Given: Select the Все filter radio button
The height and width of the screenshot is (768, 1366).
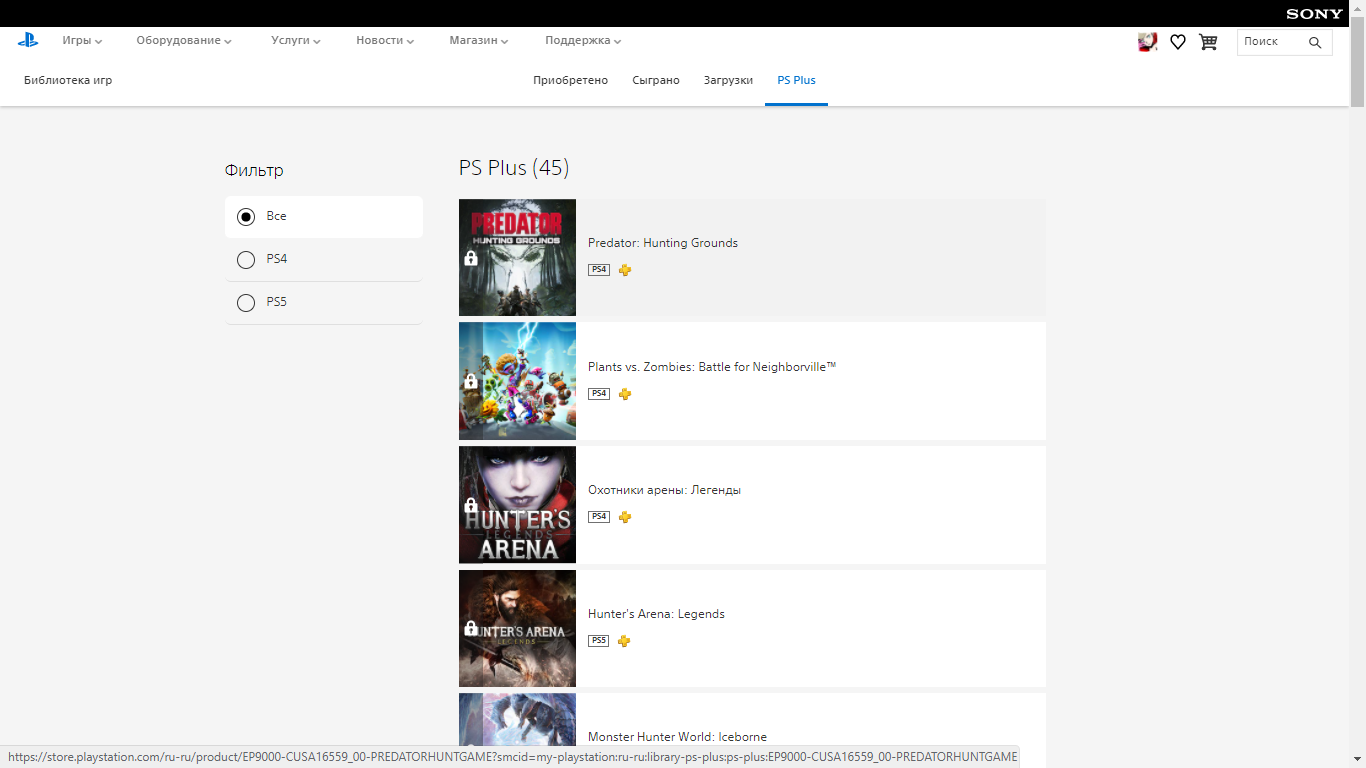Looking at the screenshot, I should coord(246,217).
